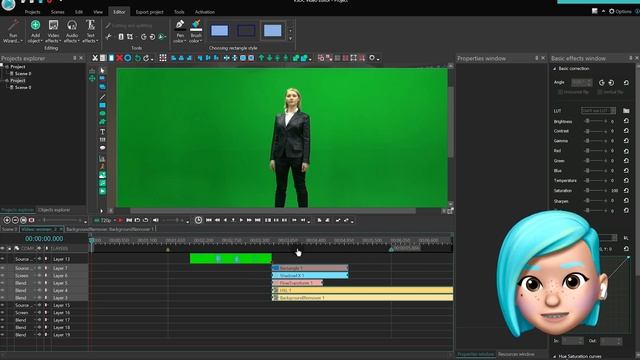The image size is (640, 360).
Task: Select the Add image tool
Action: pos(102,175)
